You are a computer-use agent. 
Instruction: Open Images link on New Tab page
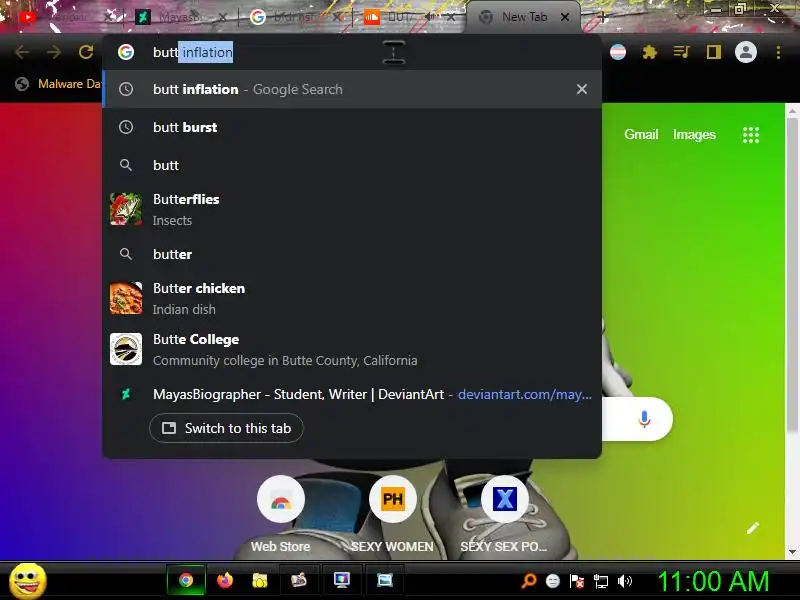(694, 134)
